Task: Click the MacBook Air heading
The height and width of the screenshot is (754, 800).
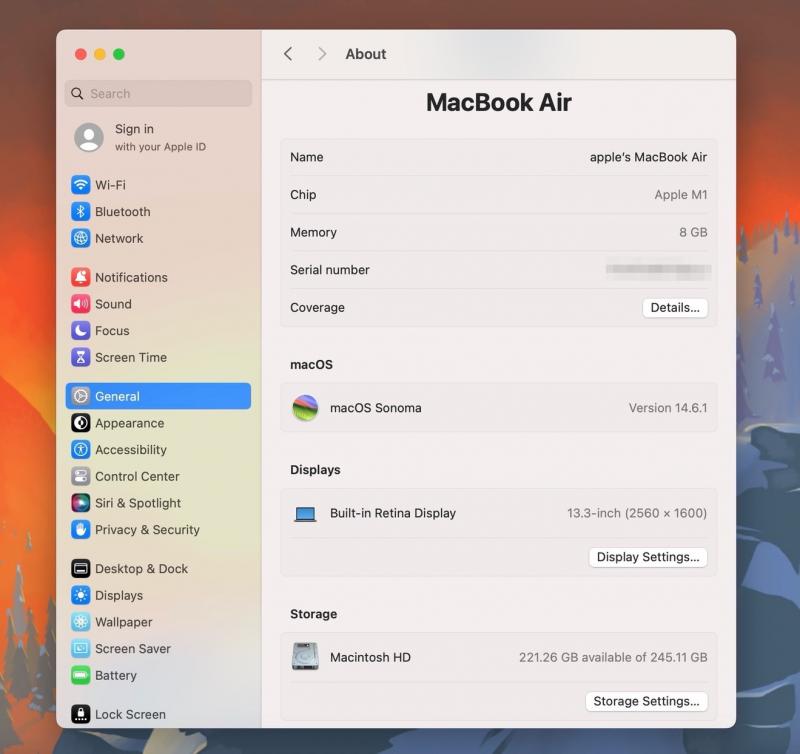Action: pyautogui.click(x=498, y=103)
